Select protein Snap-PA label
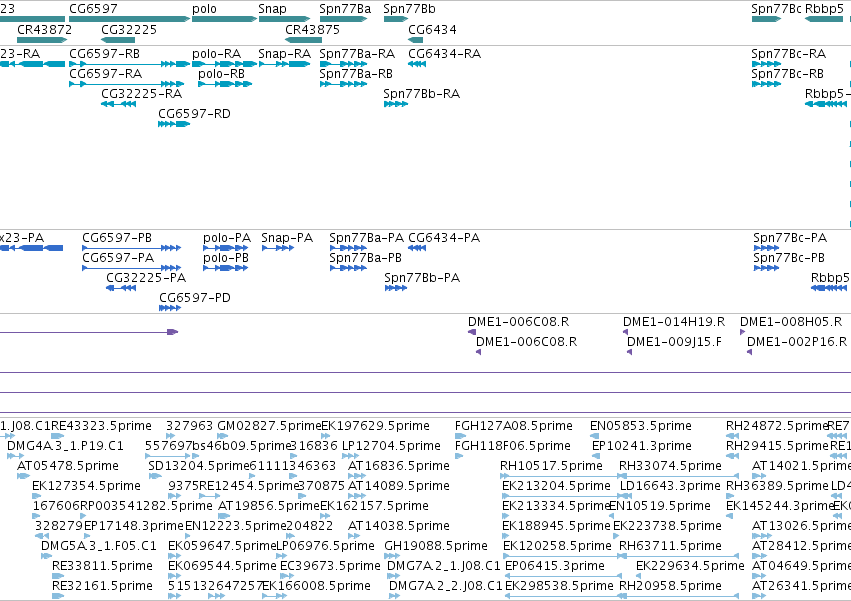 pyautogui.click(x=287, y=238)
